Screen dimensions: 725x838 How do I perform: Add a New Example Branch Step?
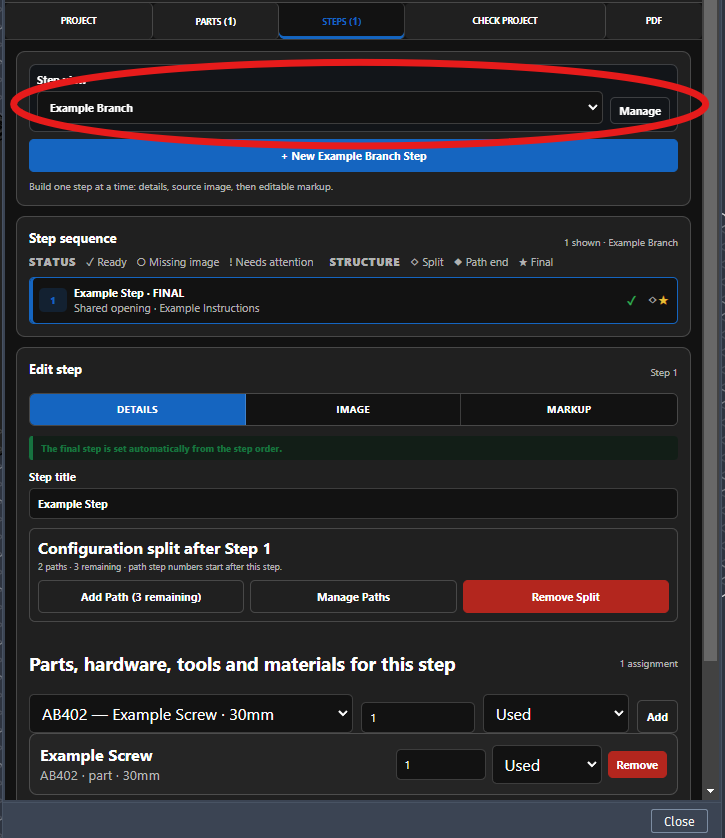[x=353, y=156]
